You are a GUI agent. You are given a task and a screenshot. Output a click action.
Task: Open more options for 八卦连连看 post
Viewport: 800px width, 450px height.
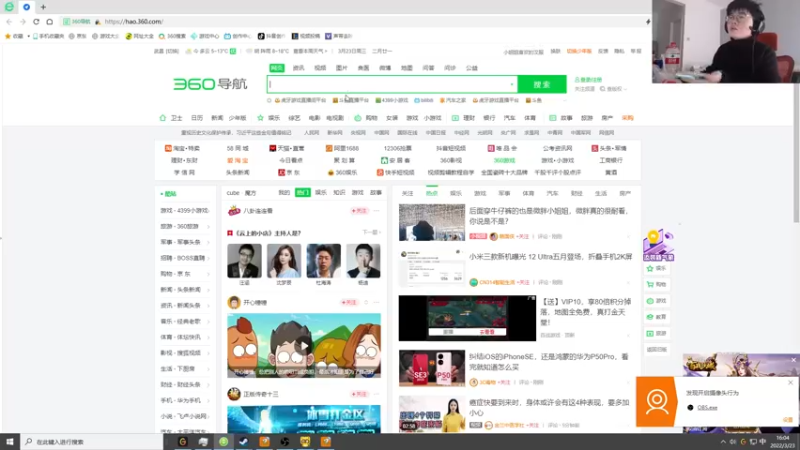(x=377, y=211)
